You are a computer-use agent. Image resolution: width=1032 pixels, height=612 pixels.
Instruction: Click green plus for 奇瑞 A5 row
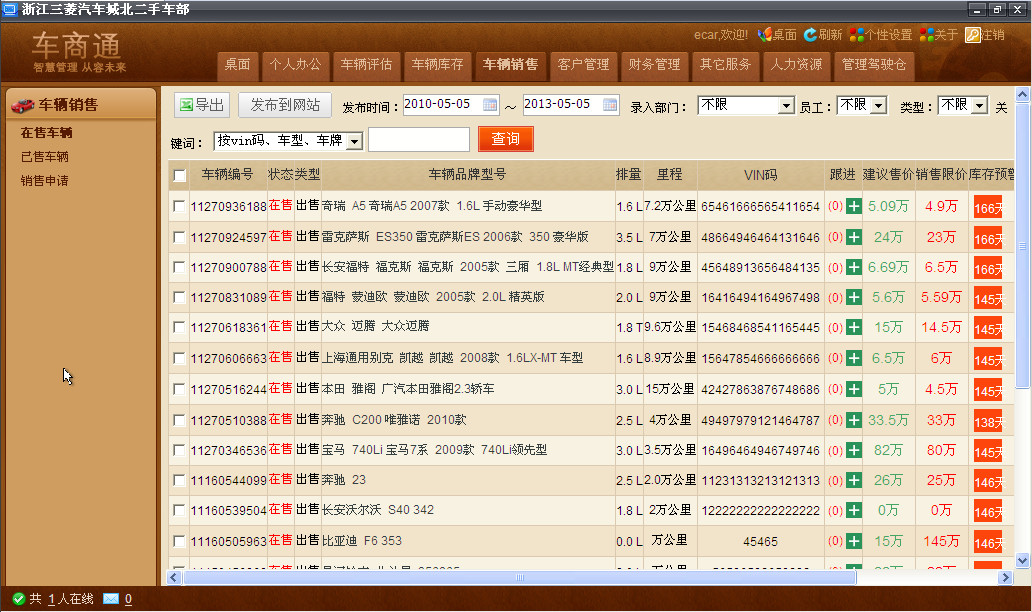coord(854,206)
